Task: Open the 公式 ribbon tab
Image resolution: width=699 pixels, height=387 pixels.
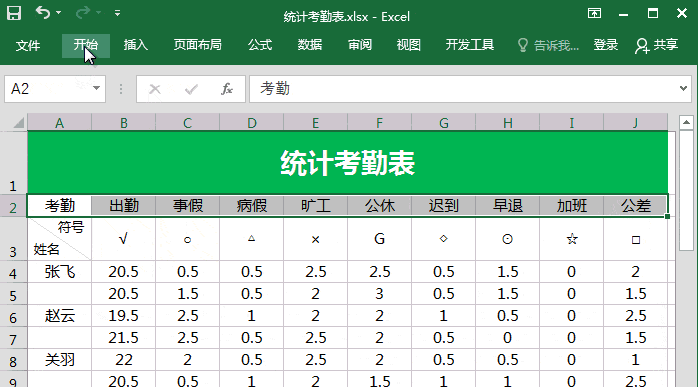Action: point(260,45)
